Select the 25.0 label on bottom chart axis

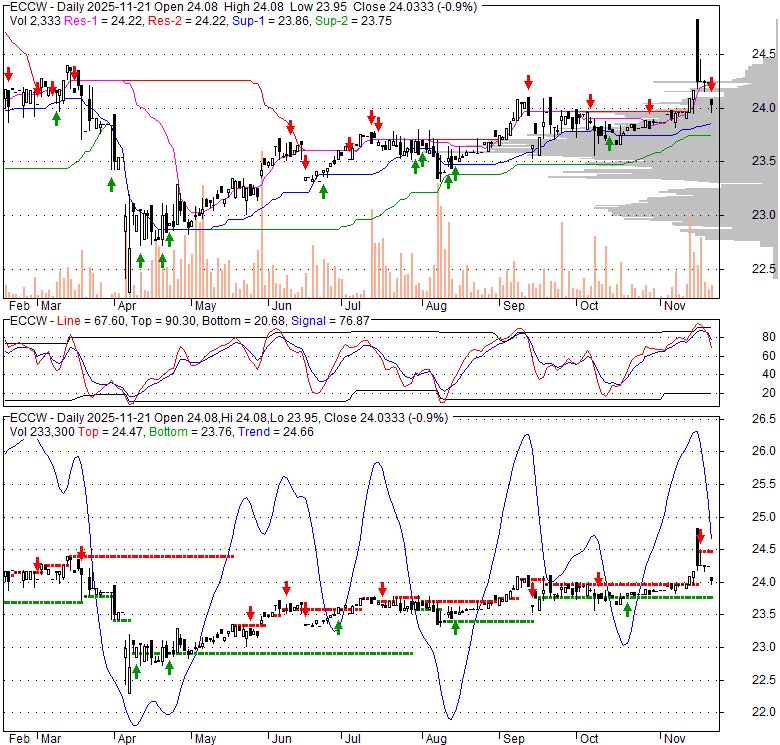(763, 516)
